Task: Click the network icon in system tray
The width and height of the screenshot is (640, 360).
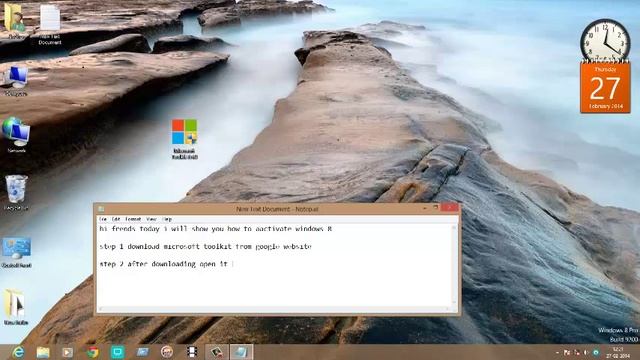Action: pos(577,352)
